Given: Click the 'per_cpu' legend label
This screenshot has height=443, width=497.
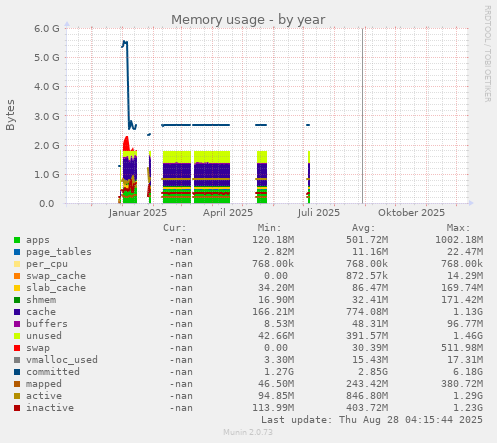Looking at the screenshot, I should (47, 264).
